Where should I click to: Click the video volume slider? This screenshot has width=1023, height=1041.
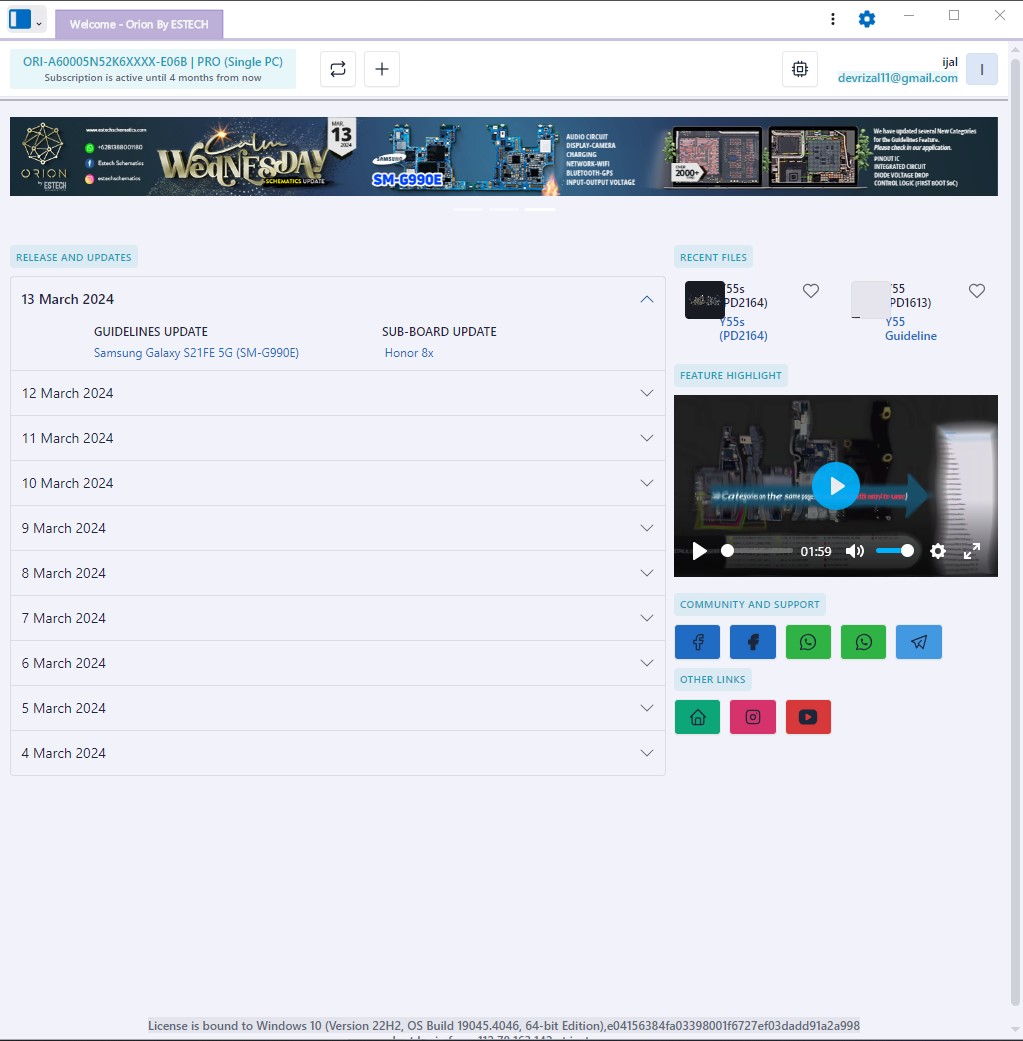[x=894, y=551]
